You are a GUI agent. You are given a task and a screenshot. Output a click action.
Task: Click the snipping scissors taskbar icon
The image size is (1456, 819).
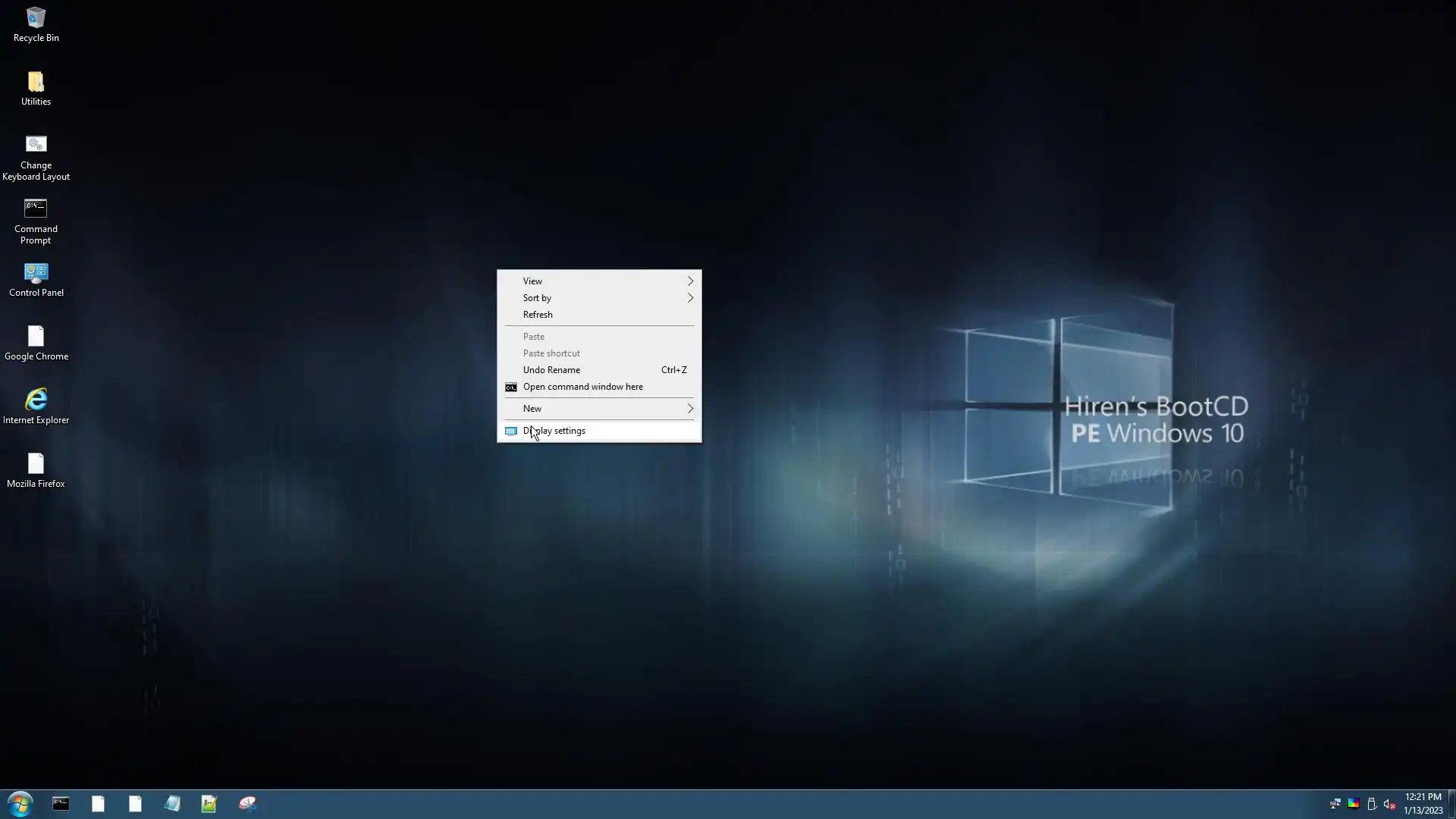247,804
